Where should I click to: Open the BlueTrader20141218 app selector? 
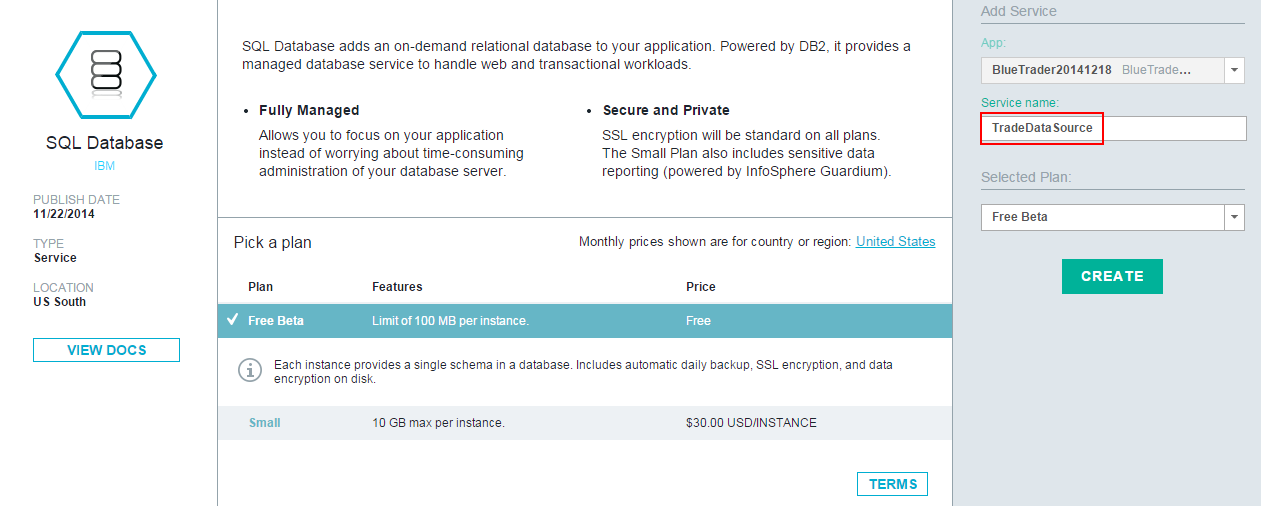tap(1102, 70)
